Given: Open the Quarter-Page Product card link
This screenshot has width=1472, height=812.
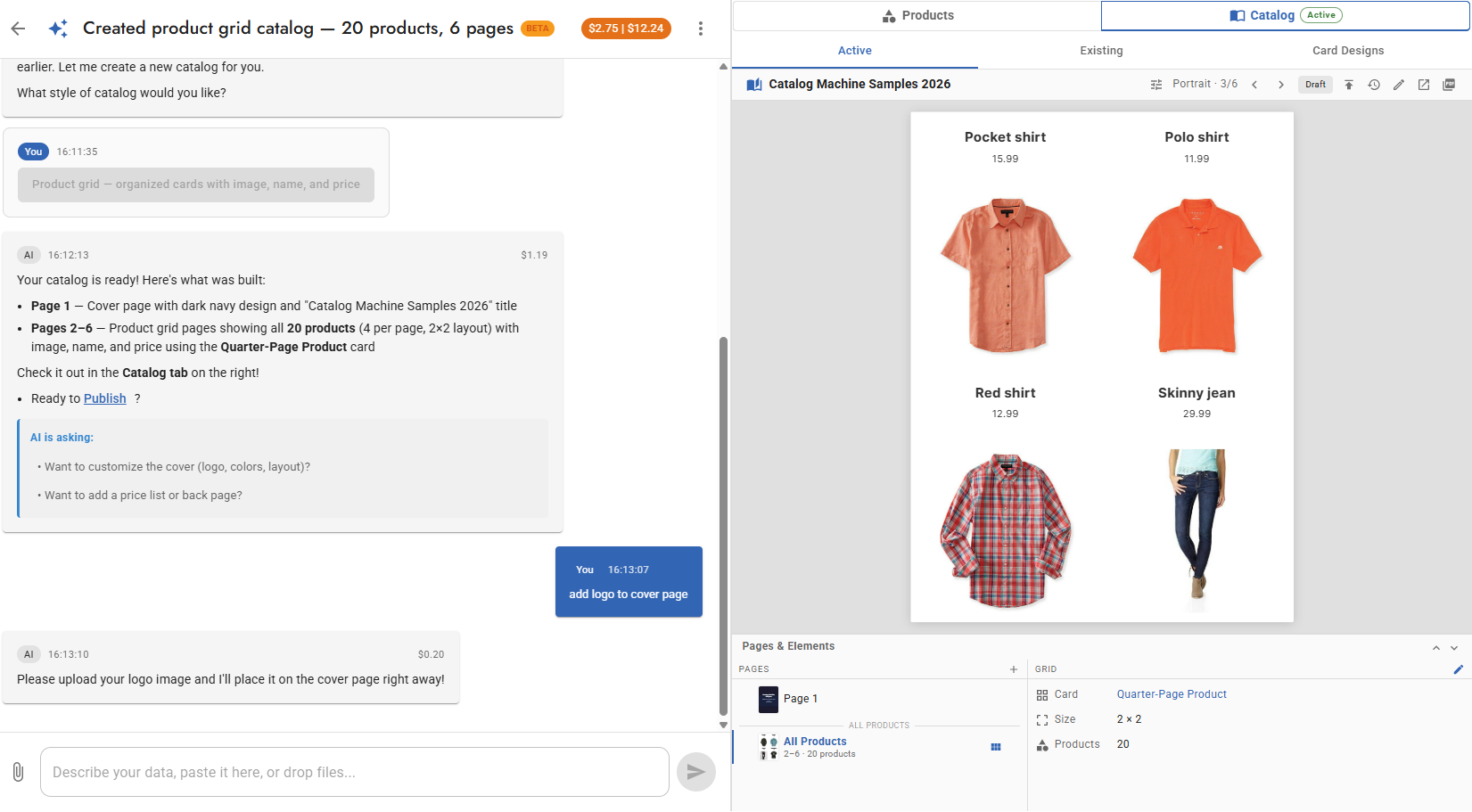Looking at the screenshot, I should point(1171,694).
